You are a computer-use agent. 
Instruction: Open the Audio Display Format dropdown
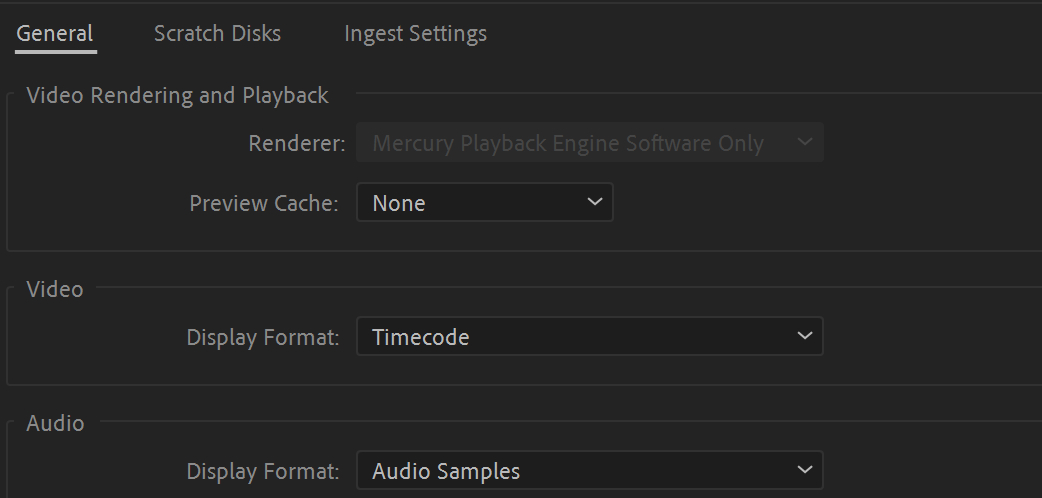point(589,471)
